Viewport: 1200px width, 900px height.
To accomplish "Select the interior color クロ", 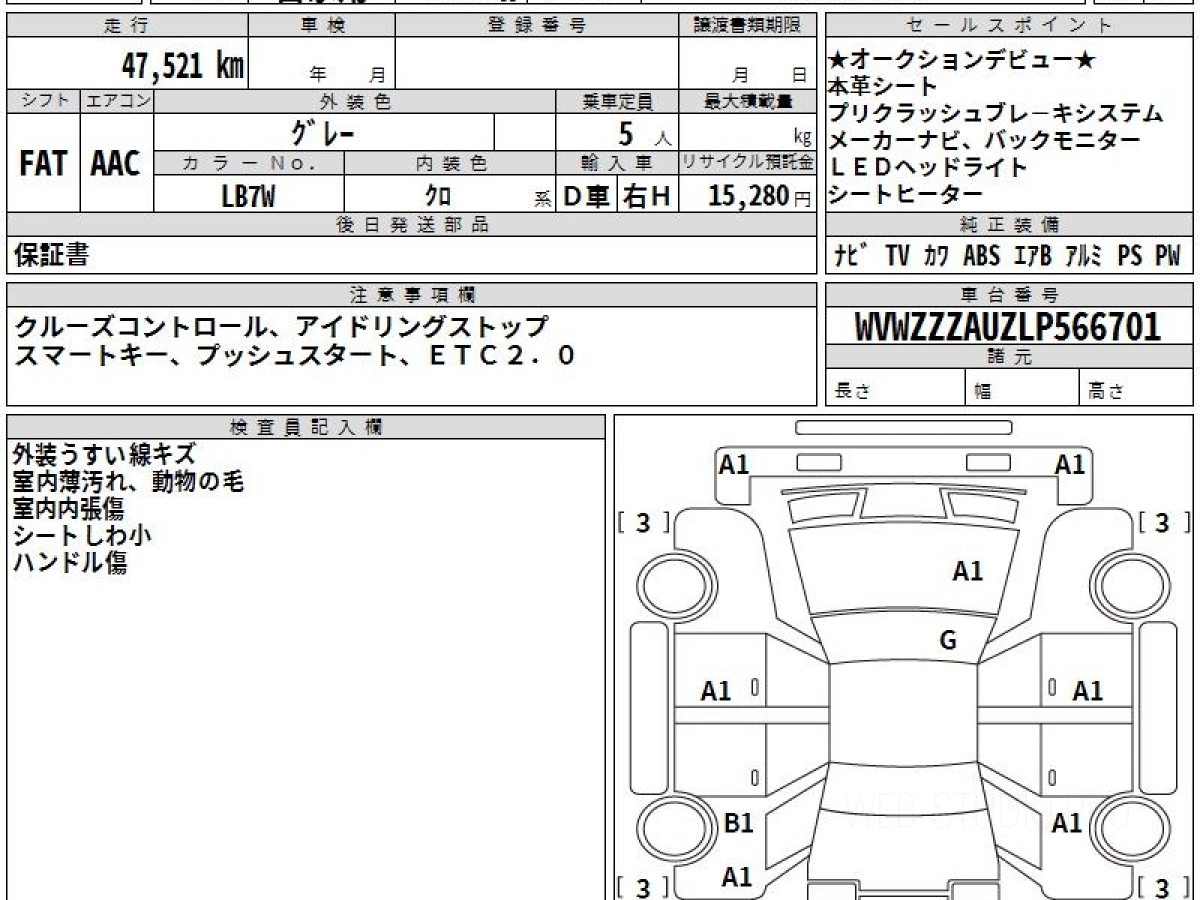I will click(439, 196).
